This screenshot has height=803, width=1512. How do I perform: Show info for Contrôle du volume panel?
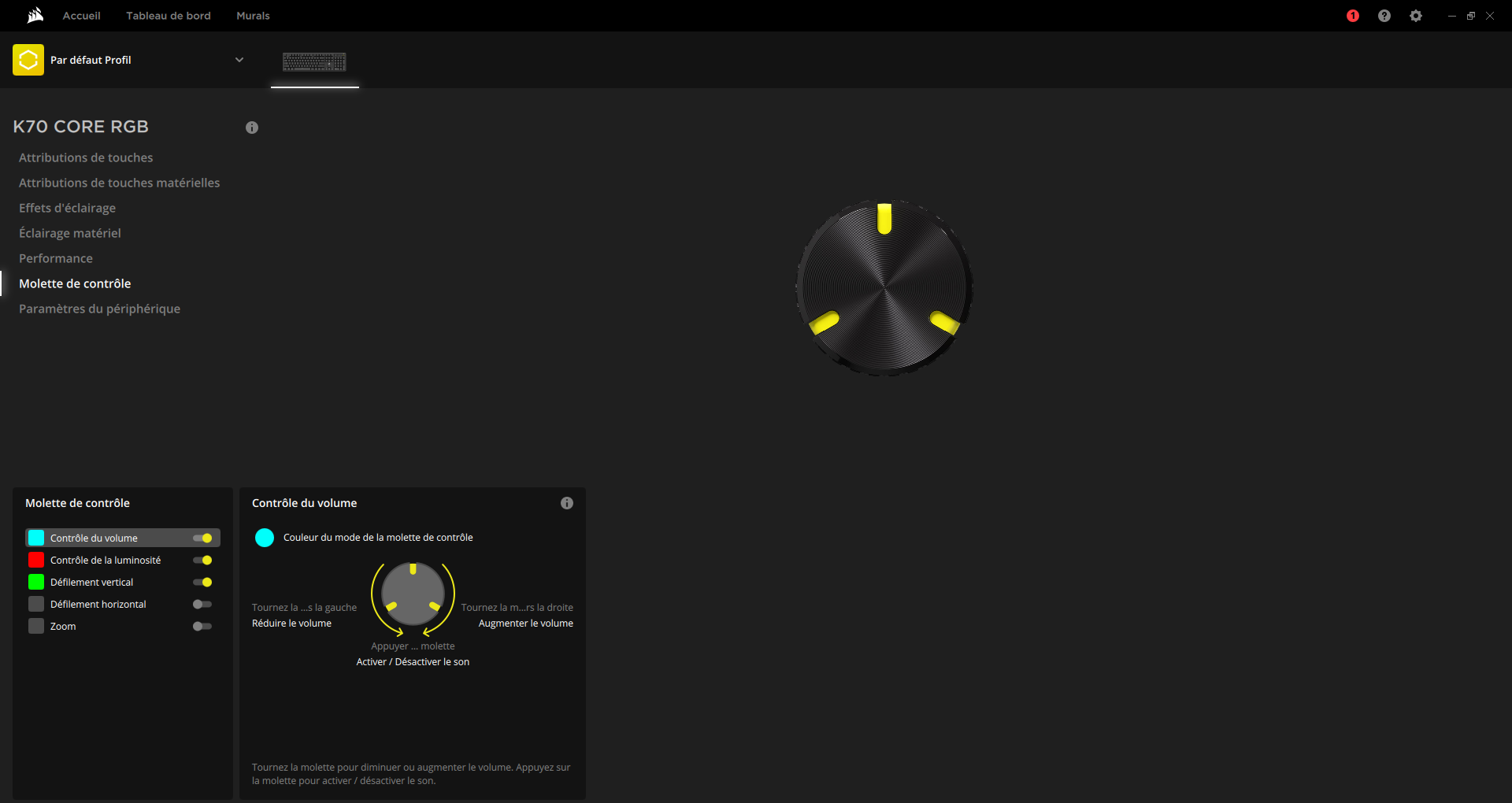coord(567,503)
